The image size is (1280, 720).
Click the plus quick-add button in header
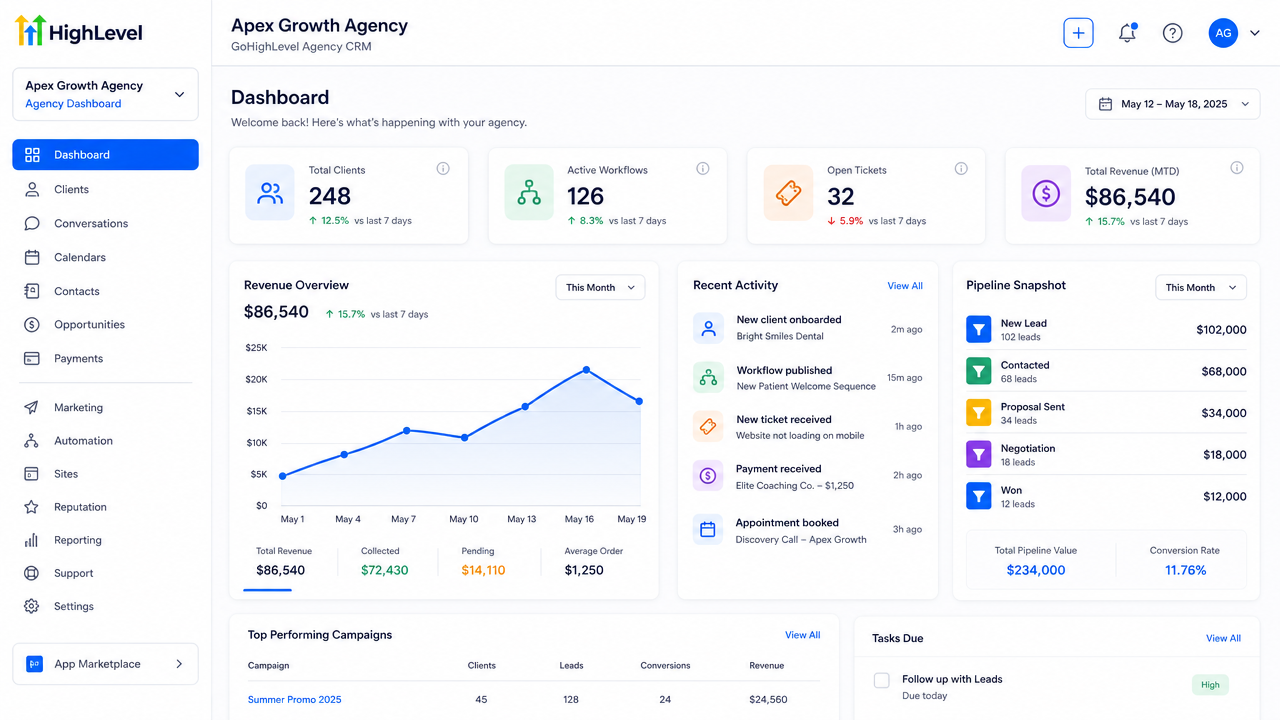1078,33
